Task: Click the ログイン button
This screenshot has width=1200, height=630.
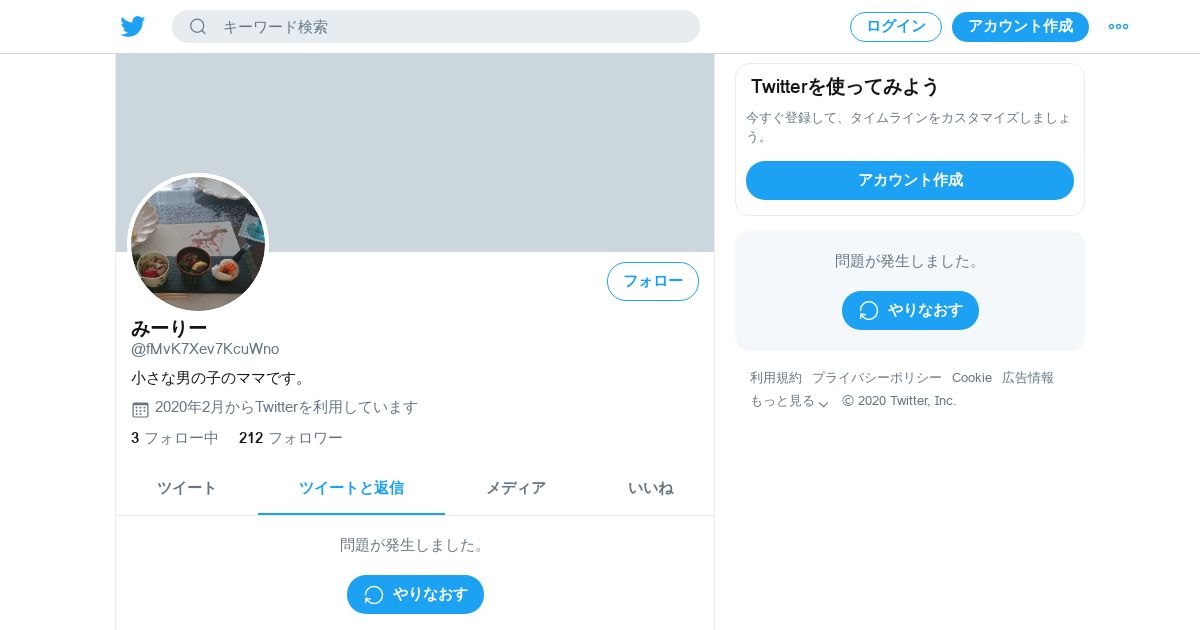Action: (896, 27)
